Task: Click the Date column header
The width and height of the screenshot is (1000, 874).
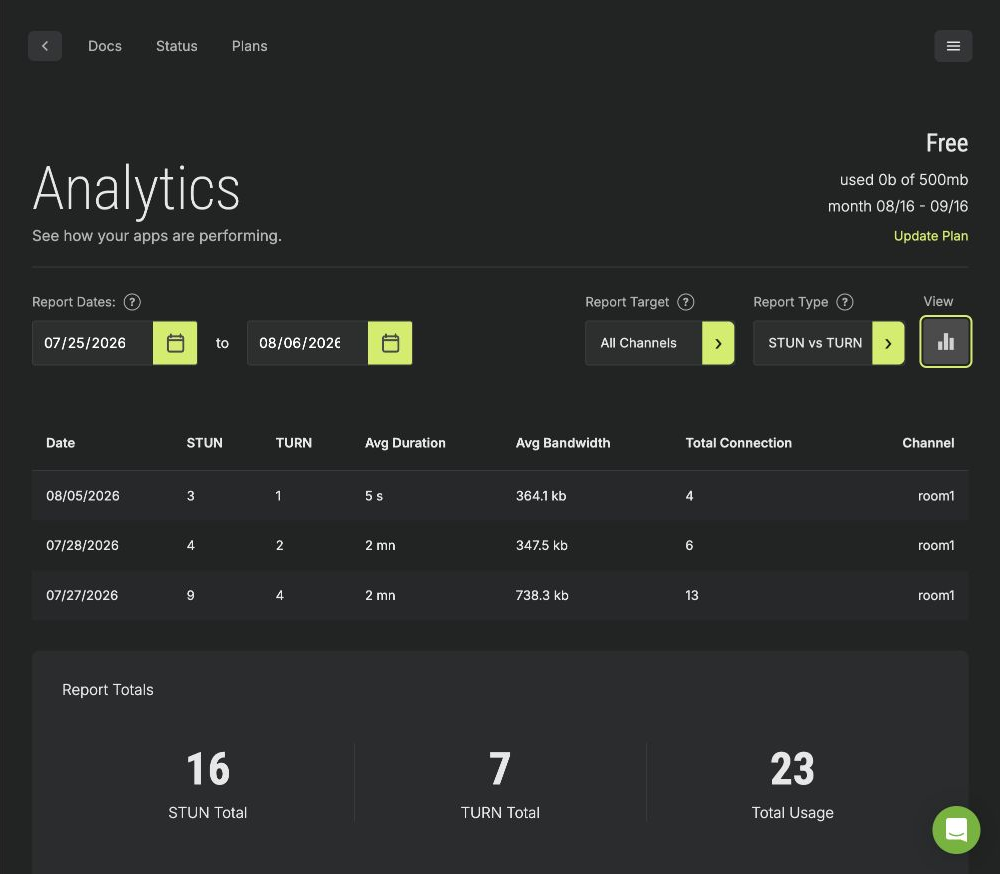Action: (61, 443)
